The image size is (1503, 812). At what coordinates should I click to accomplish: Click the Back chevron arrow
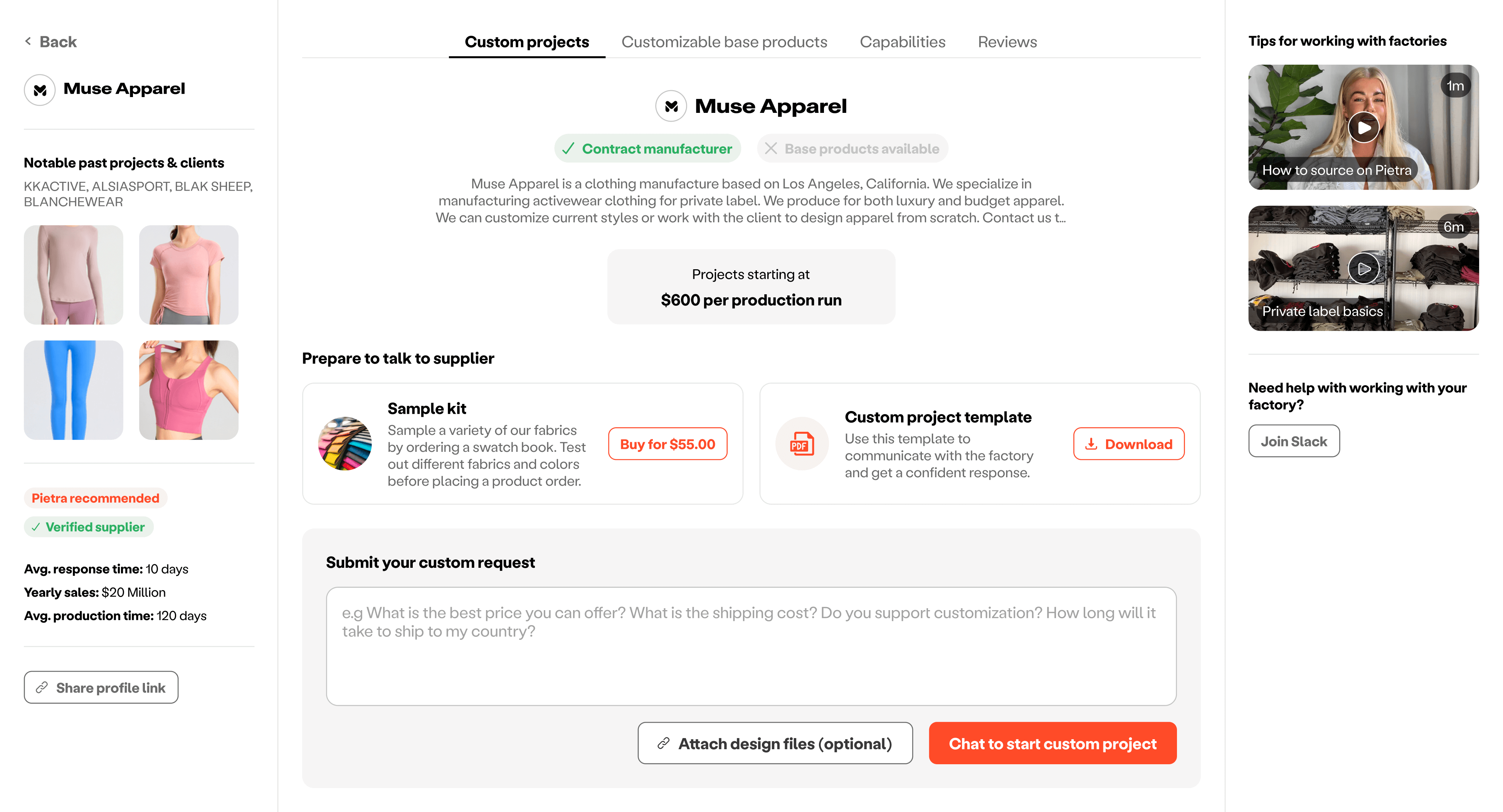[x=28, y=41]
